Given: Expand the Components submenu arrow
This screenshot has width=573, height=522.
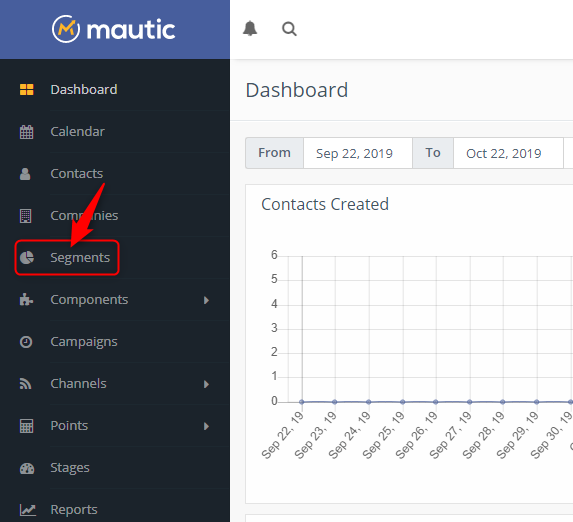Looking at the screenshot, I should 206,300.
